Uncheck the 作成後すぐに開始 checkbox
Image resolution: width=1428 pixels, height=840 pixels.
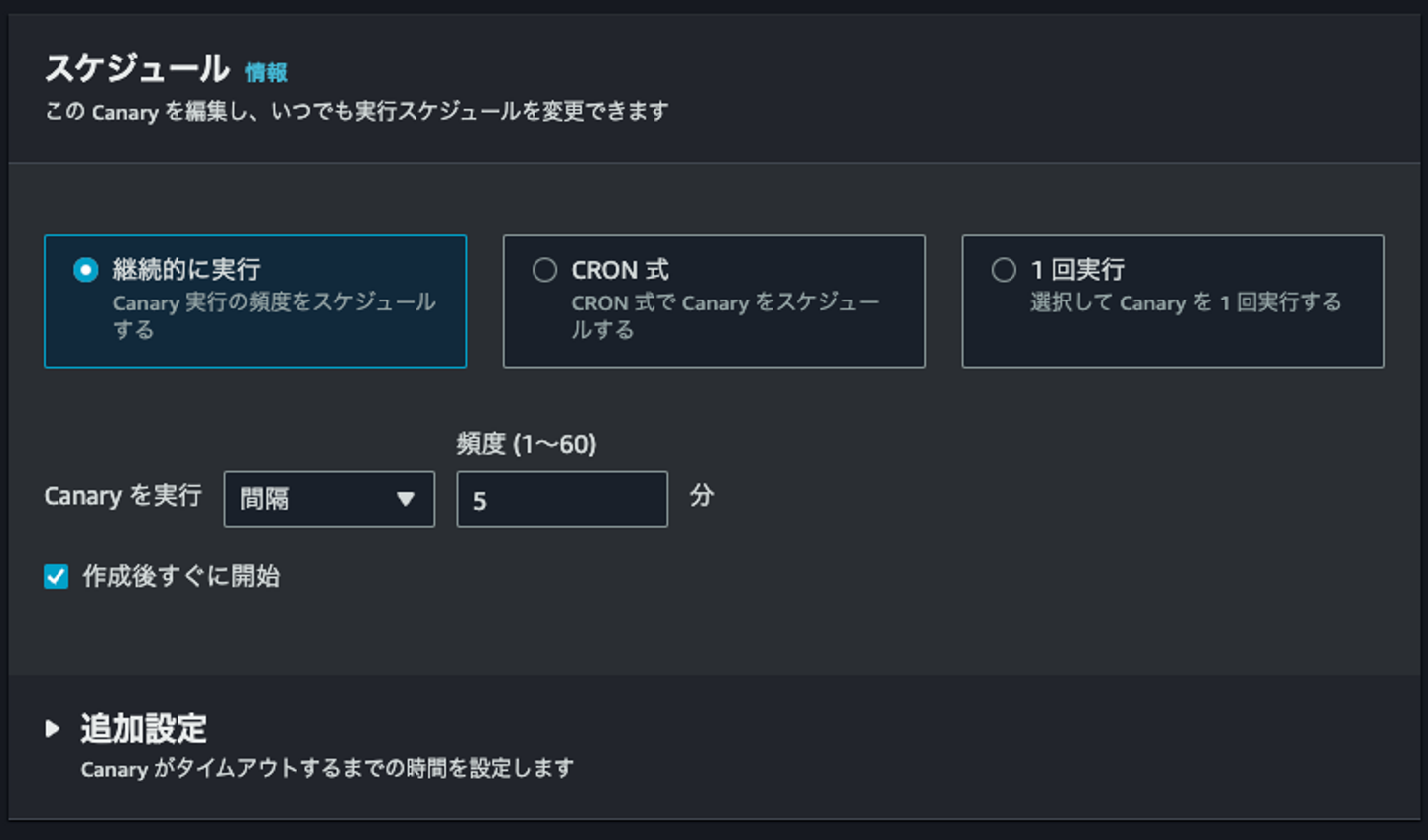[57, 576]
